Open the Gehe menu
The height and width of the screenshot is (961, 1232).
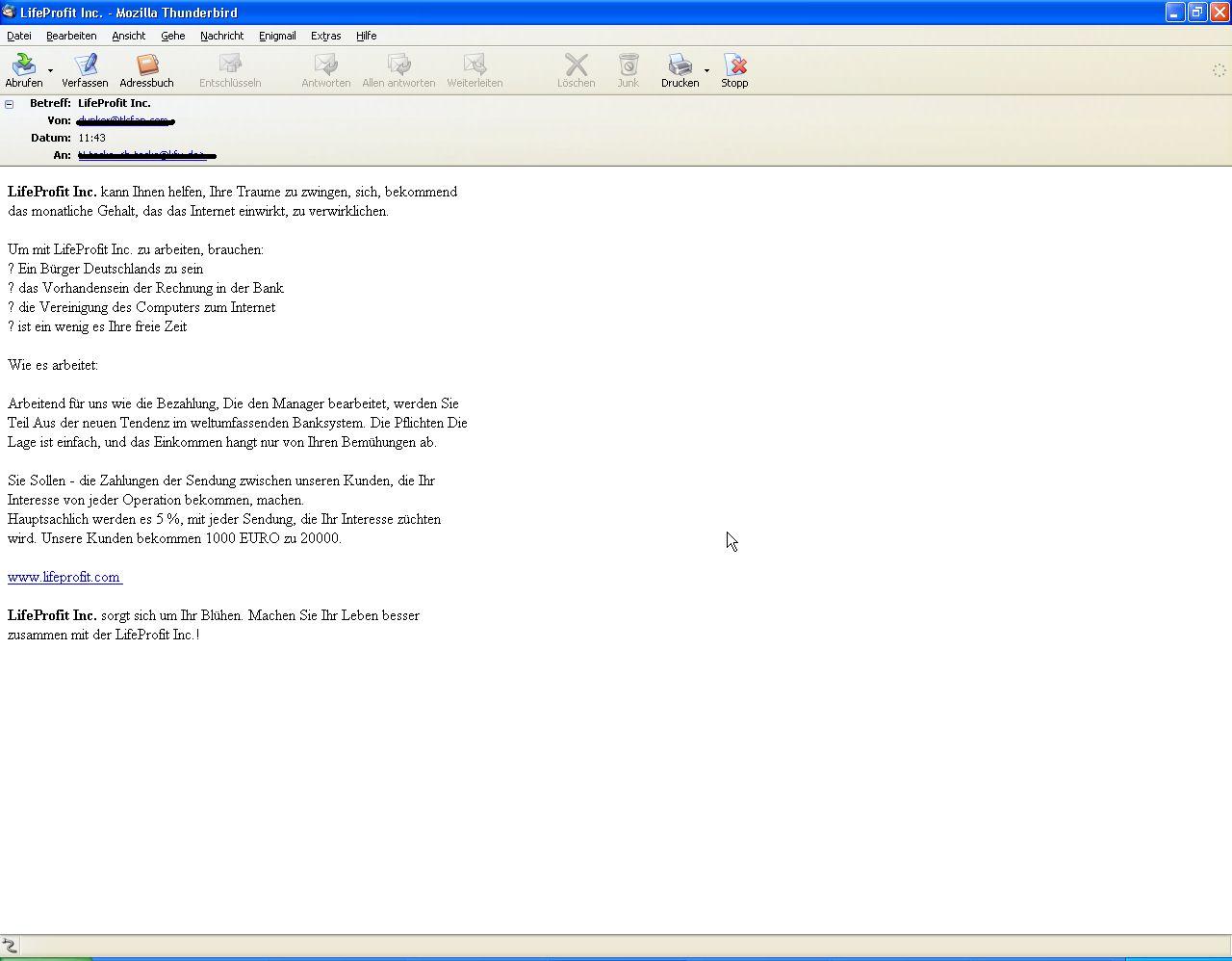[173, 36]
